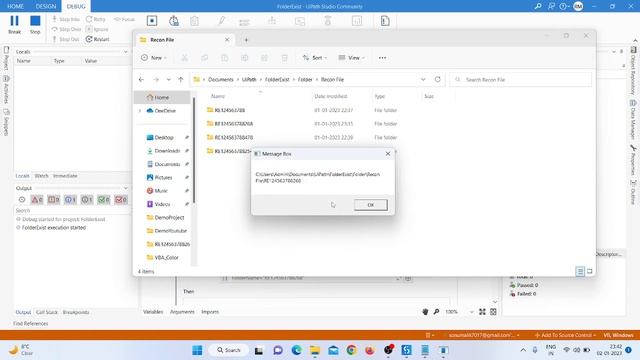Screen dimensions: 640x360
Task: Open DemoProject folder in sidebar
Action: [169, 218]
